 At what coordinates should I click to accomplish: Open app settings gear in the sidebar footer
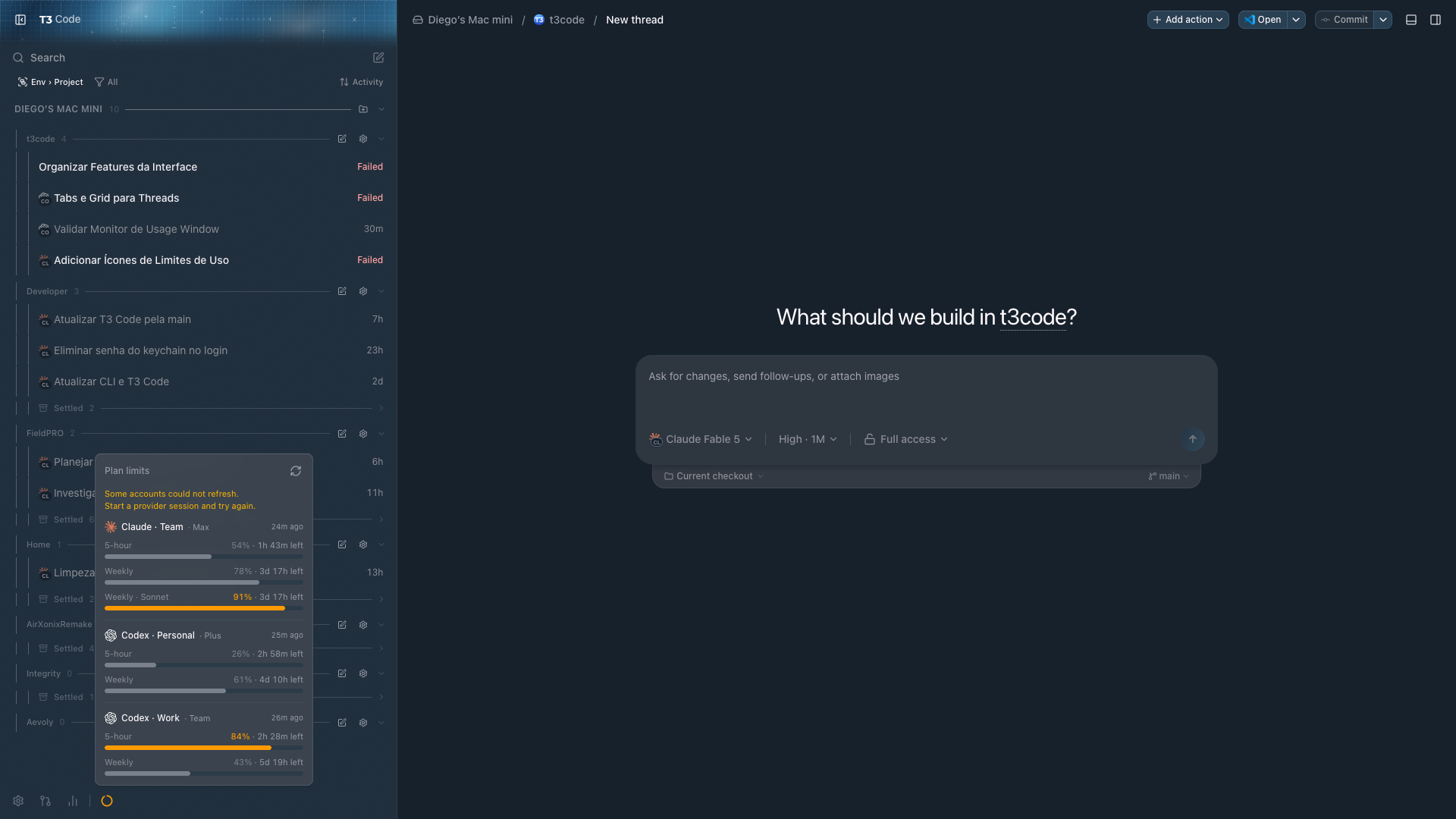18,801
